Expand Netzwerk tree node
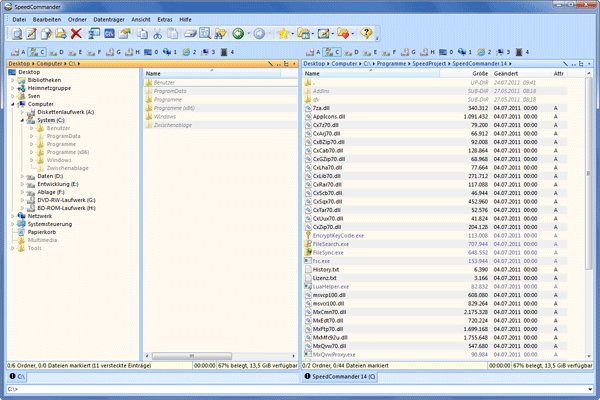This screenshot has width=600, height=400. pyautogui.click(x=13, y=216)
